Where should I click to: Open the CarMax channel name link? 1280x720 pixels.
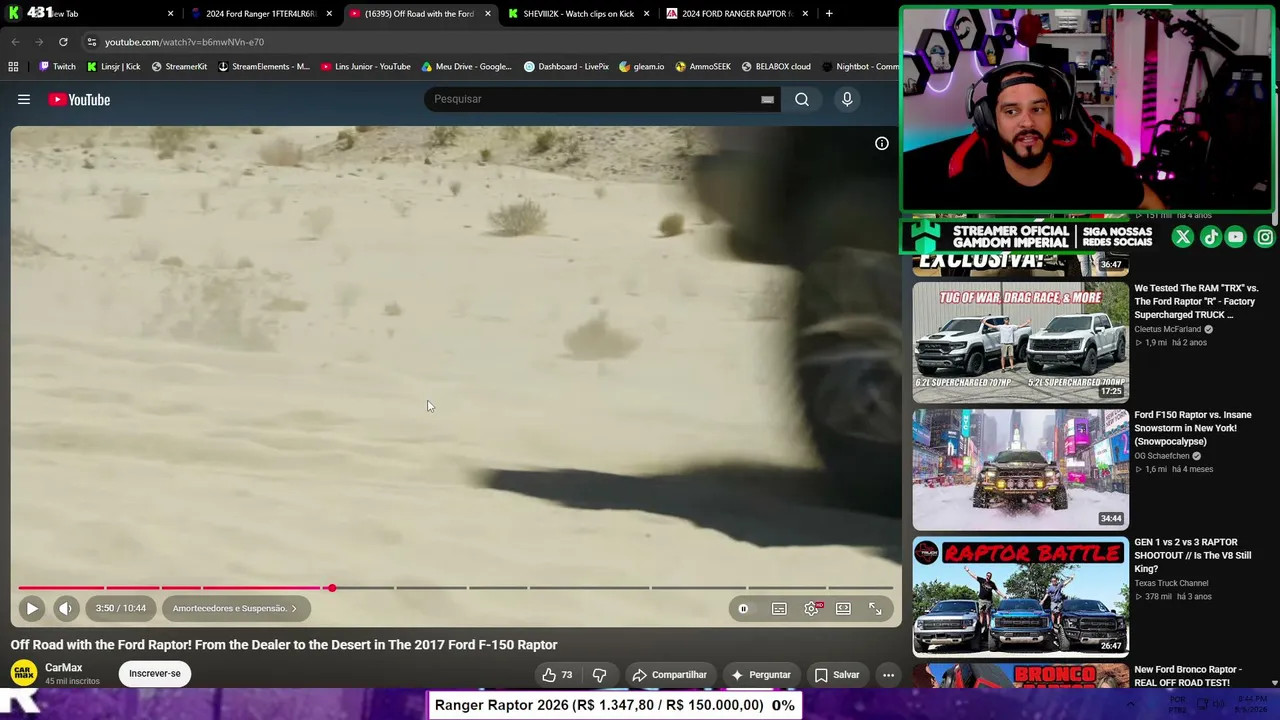(x=64, y=668)
